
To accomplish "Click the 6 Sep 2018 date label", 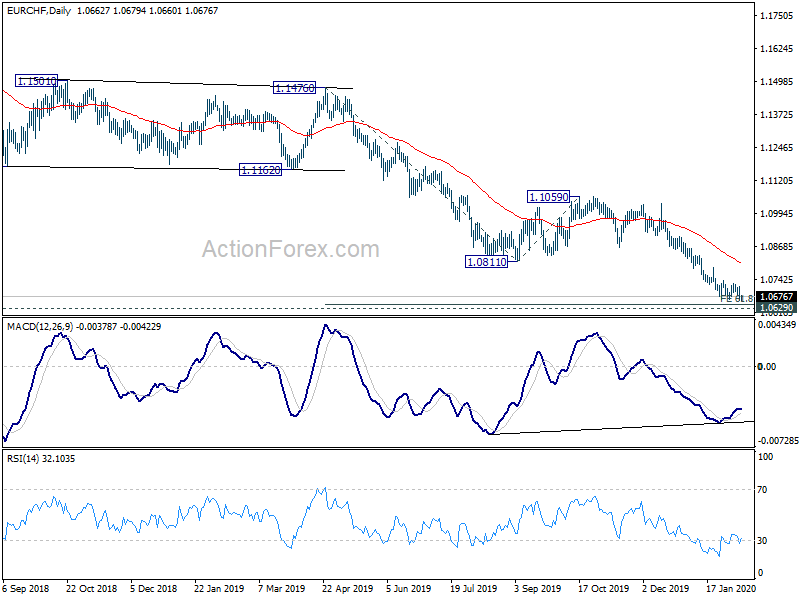I will tap(26, 589).
